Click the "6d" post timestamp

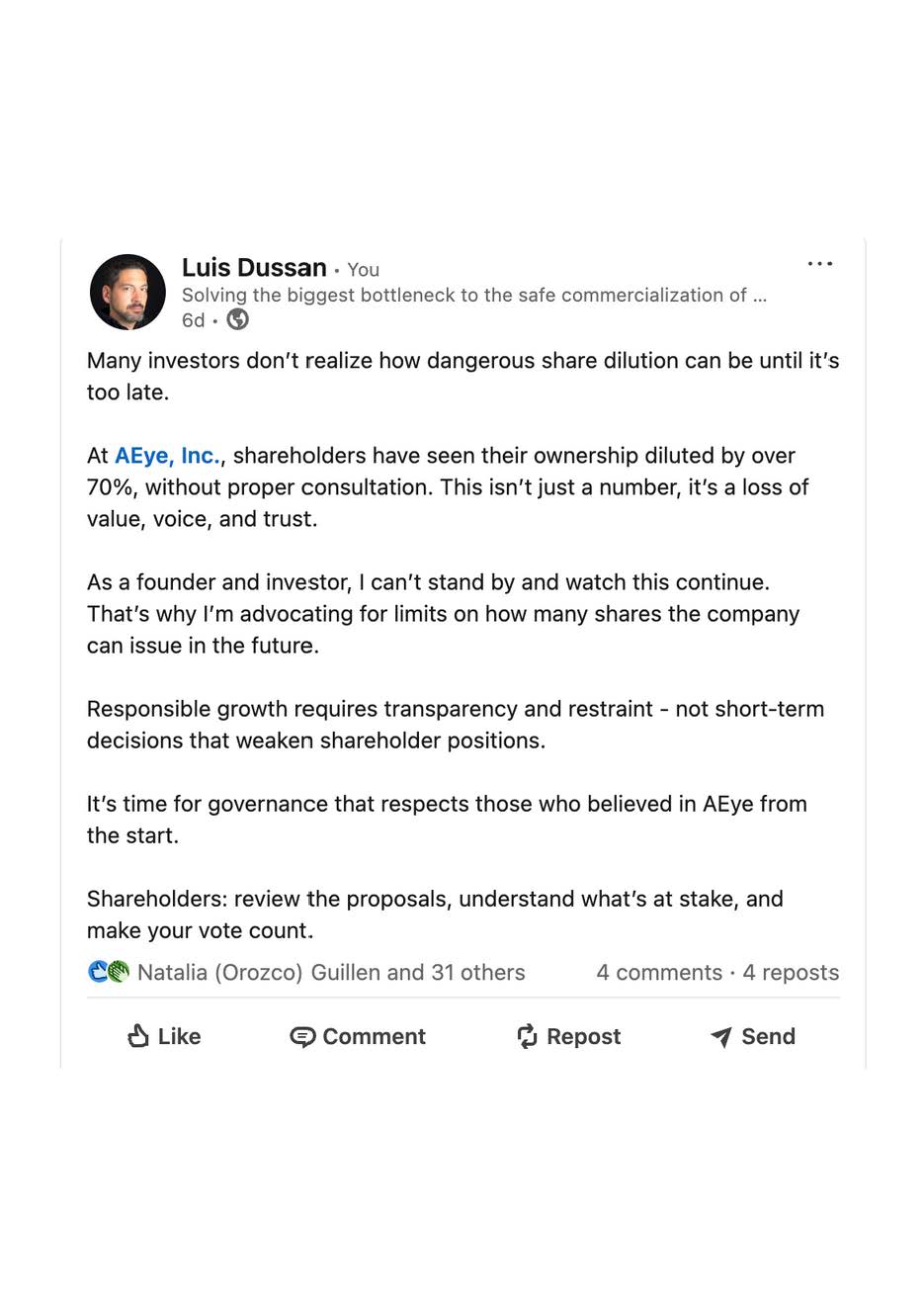[193, 320]
